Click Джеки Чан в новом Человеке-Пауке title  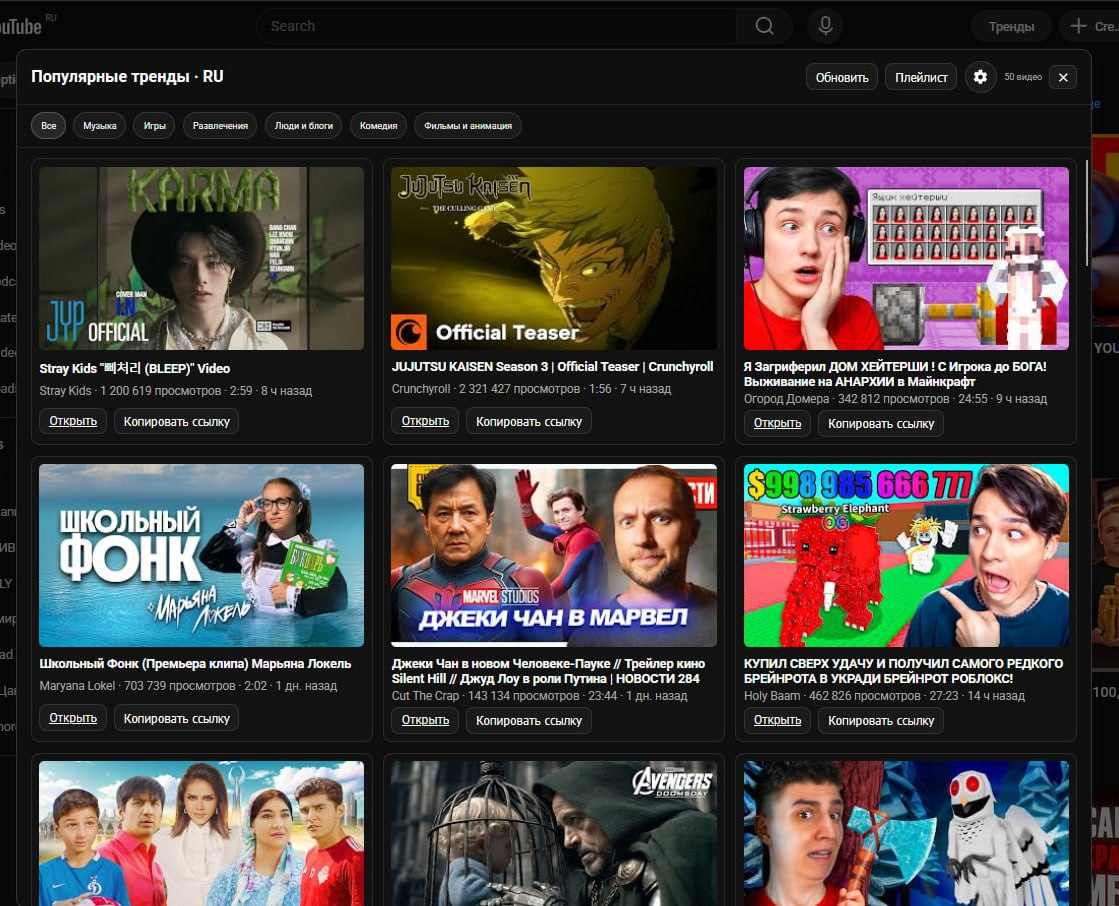pyautogui.click(x=548, y=671)
